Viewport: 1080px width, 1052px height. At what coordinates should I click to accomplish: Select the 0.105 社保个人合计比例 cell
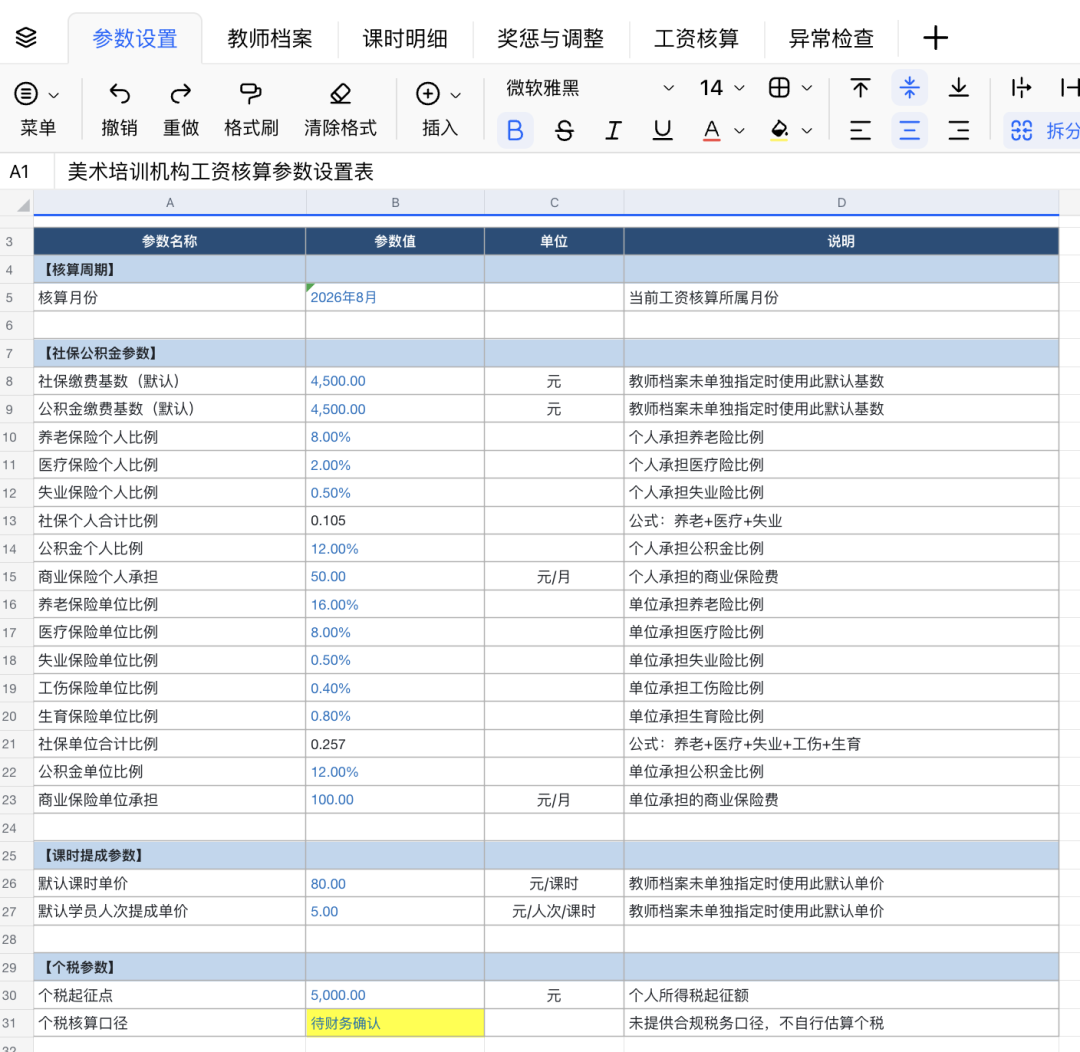[x=395, y=521]
